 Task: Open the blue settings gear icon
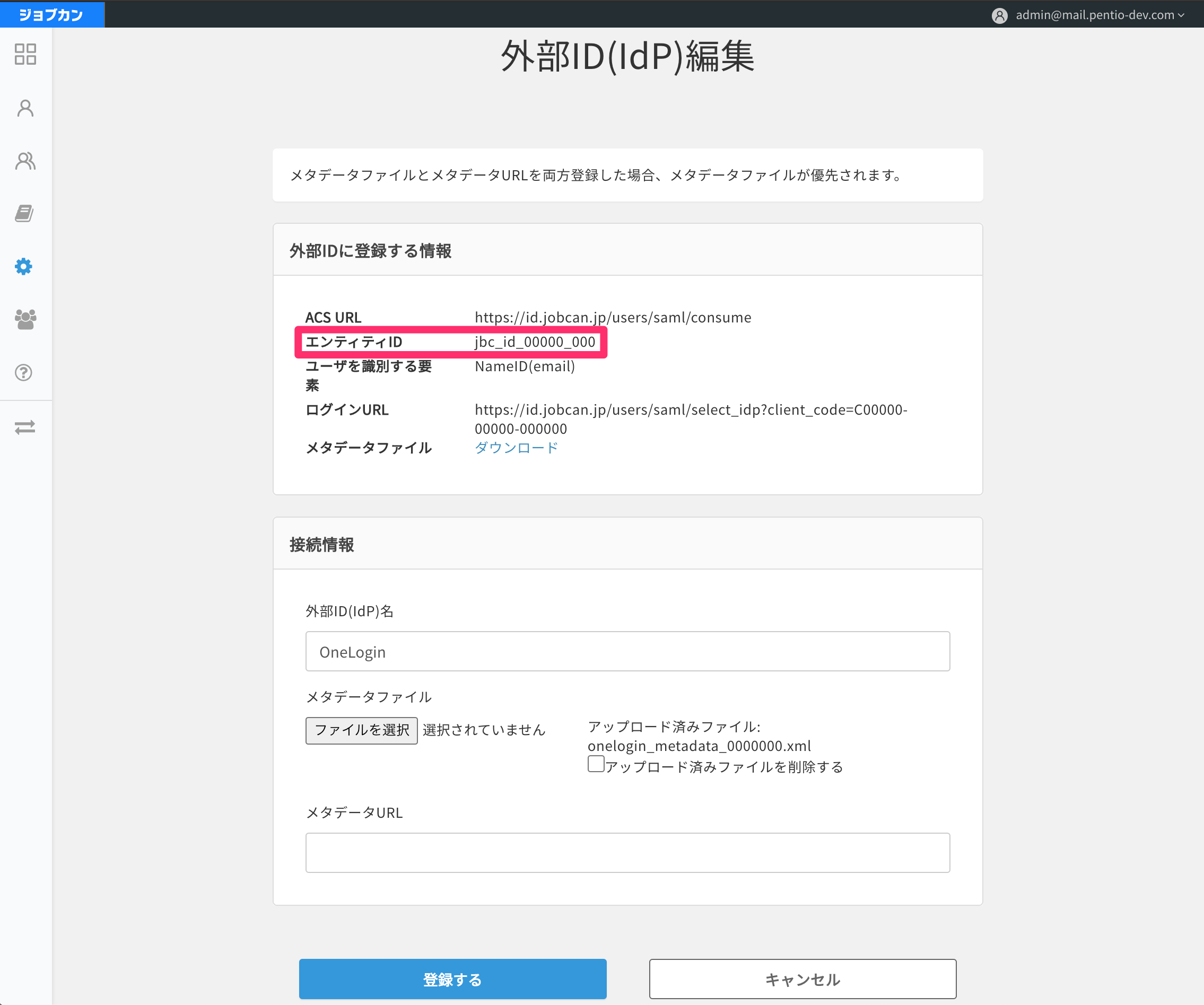tap(23, 267)
